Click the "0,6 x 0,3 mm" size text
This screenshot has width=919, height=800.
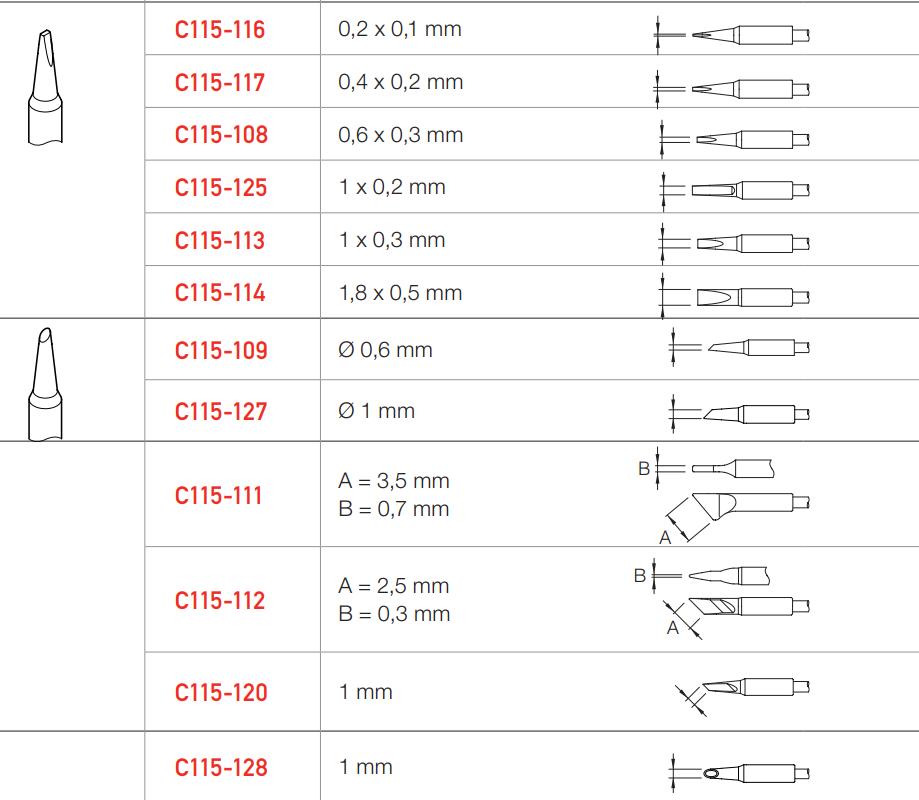tap(400, 135)
